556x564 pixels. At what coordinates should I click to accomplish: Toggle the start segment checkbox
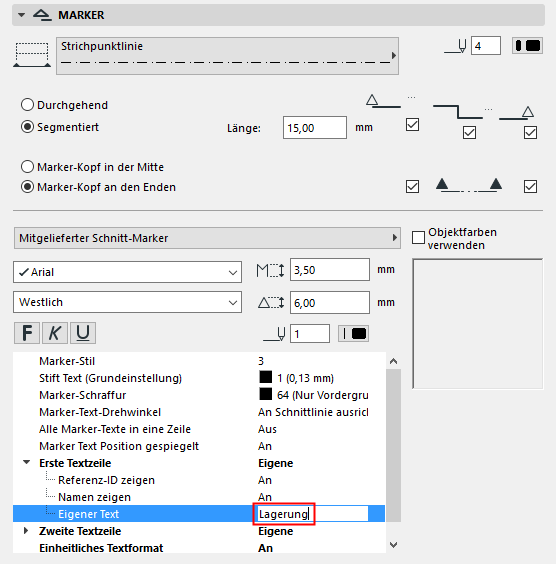(412, 125)
